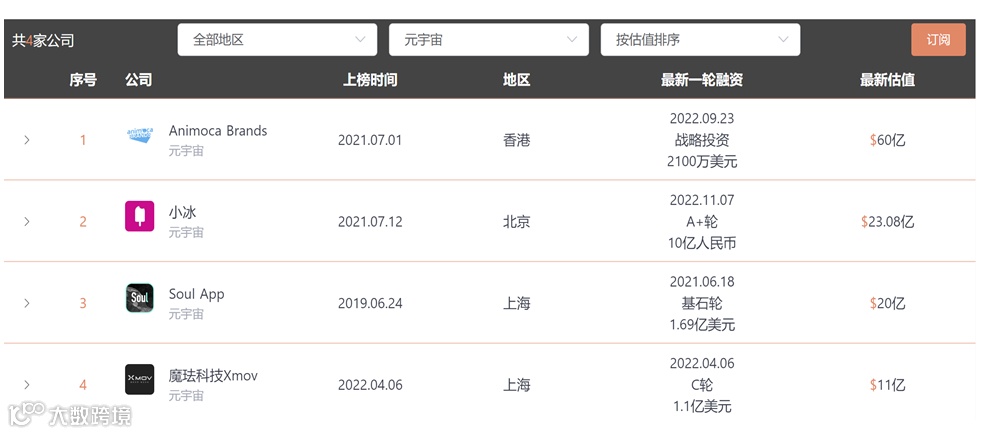Open the 按估值排序 sort dropdown
The height and width of the screenshot is (434, 1006).
700,40
